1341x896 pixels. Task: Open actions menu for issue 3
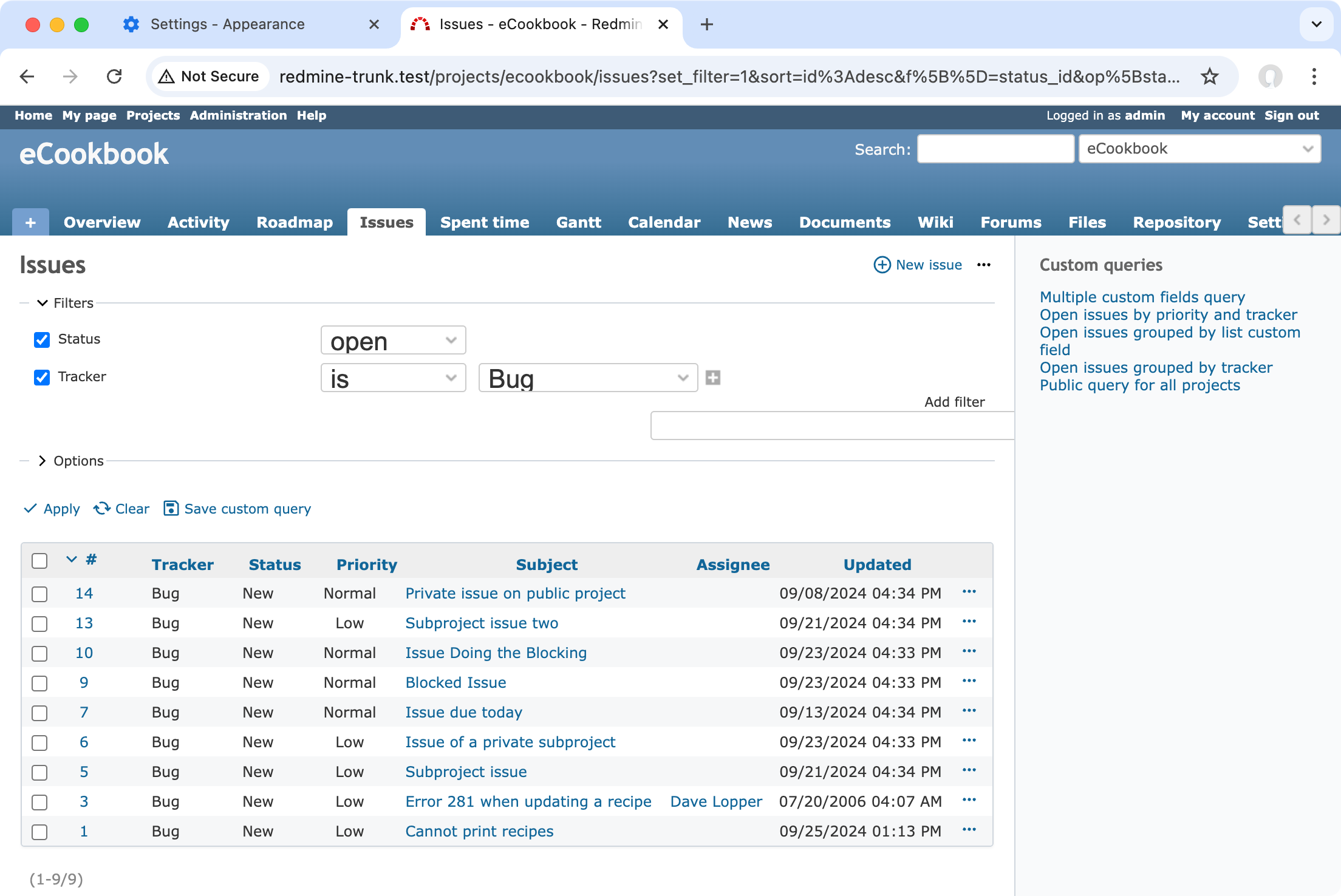(x=969, y=800)
